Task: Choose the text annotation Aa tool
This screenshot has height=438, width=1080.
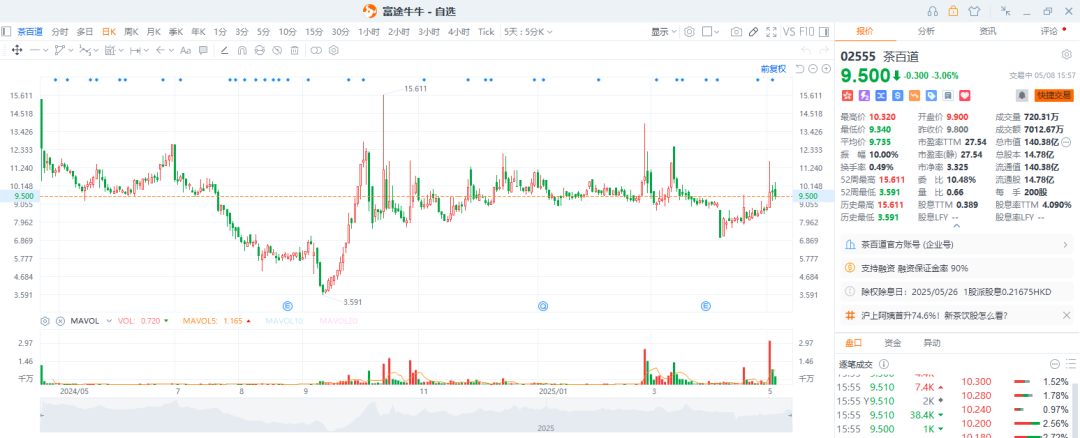Action: (x=185, y=50)
